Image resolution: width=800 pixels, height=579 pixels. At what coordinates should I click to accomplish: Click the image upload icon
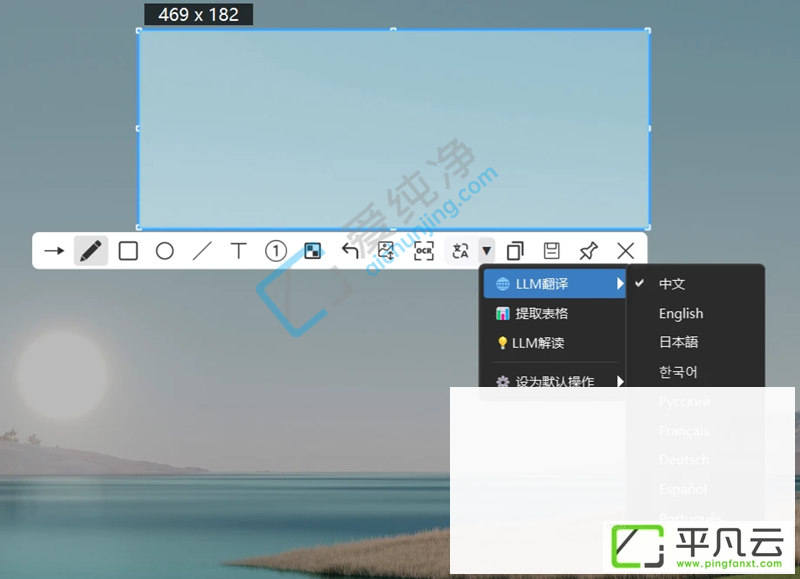tap(386, 251)
